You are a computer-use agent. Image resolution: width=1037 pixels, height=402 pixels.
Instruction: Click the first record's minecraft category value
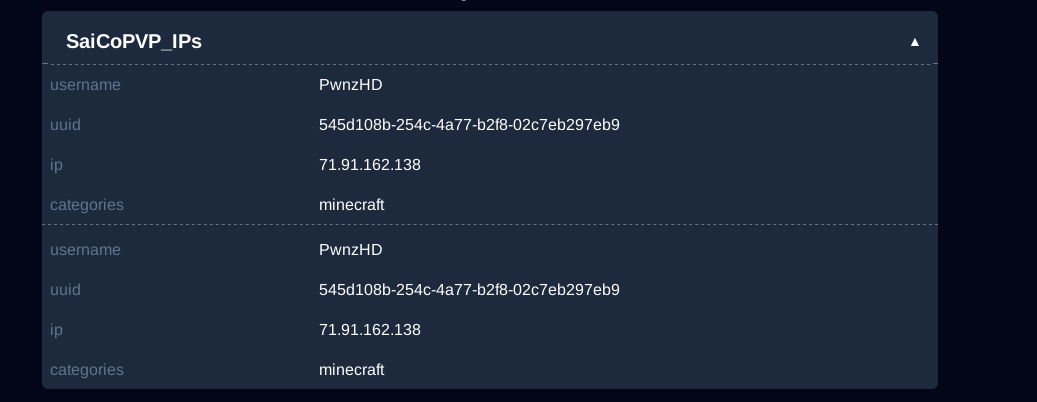351,205
